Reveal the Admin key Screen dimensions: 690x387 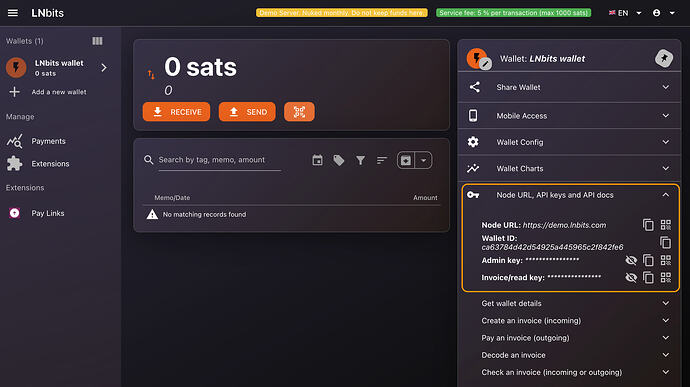631,260
